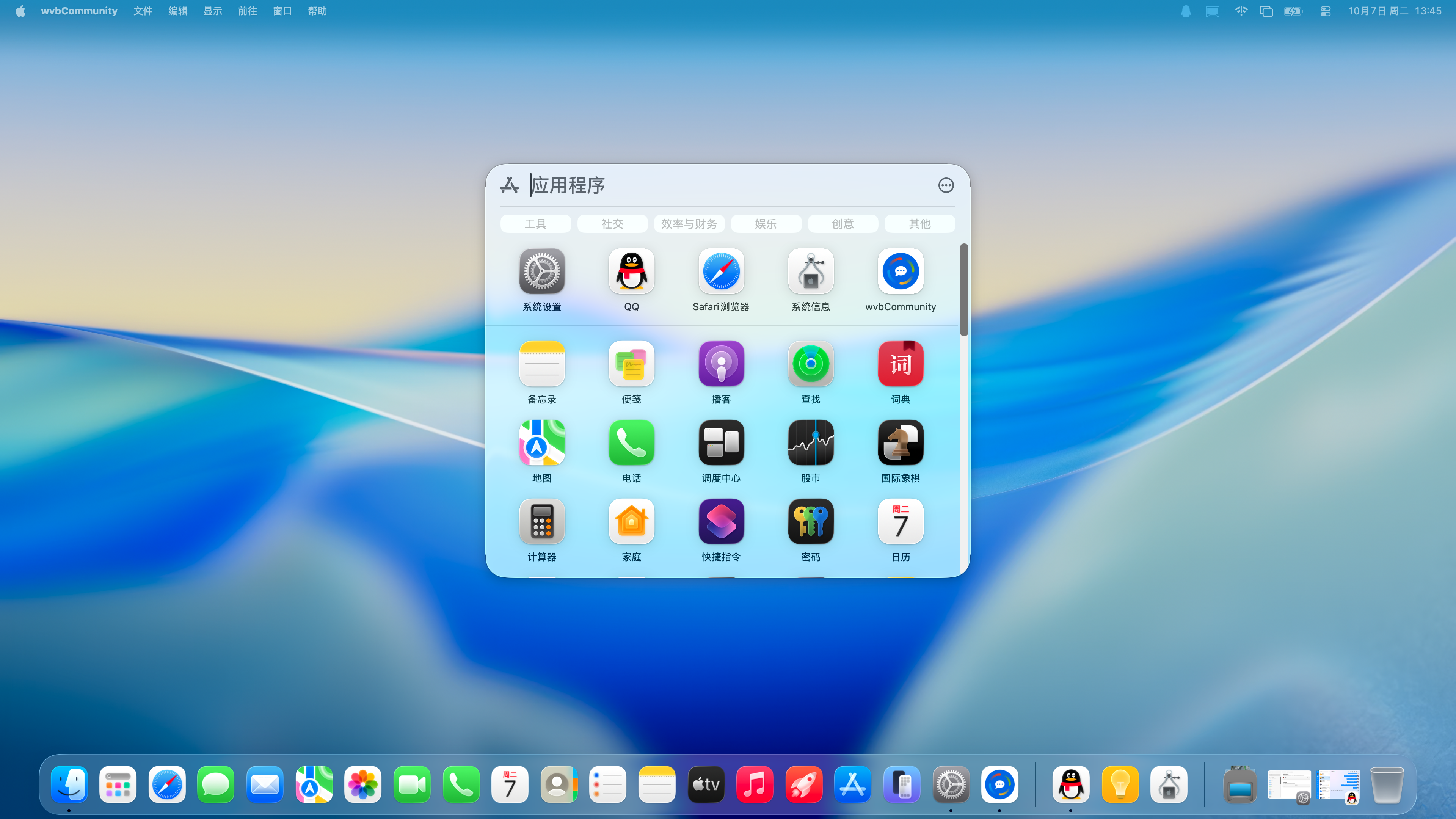Launch the Stickies (便笺) app
Screen dimensions: 1456x819
point(631,364)
